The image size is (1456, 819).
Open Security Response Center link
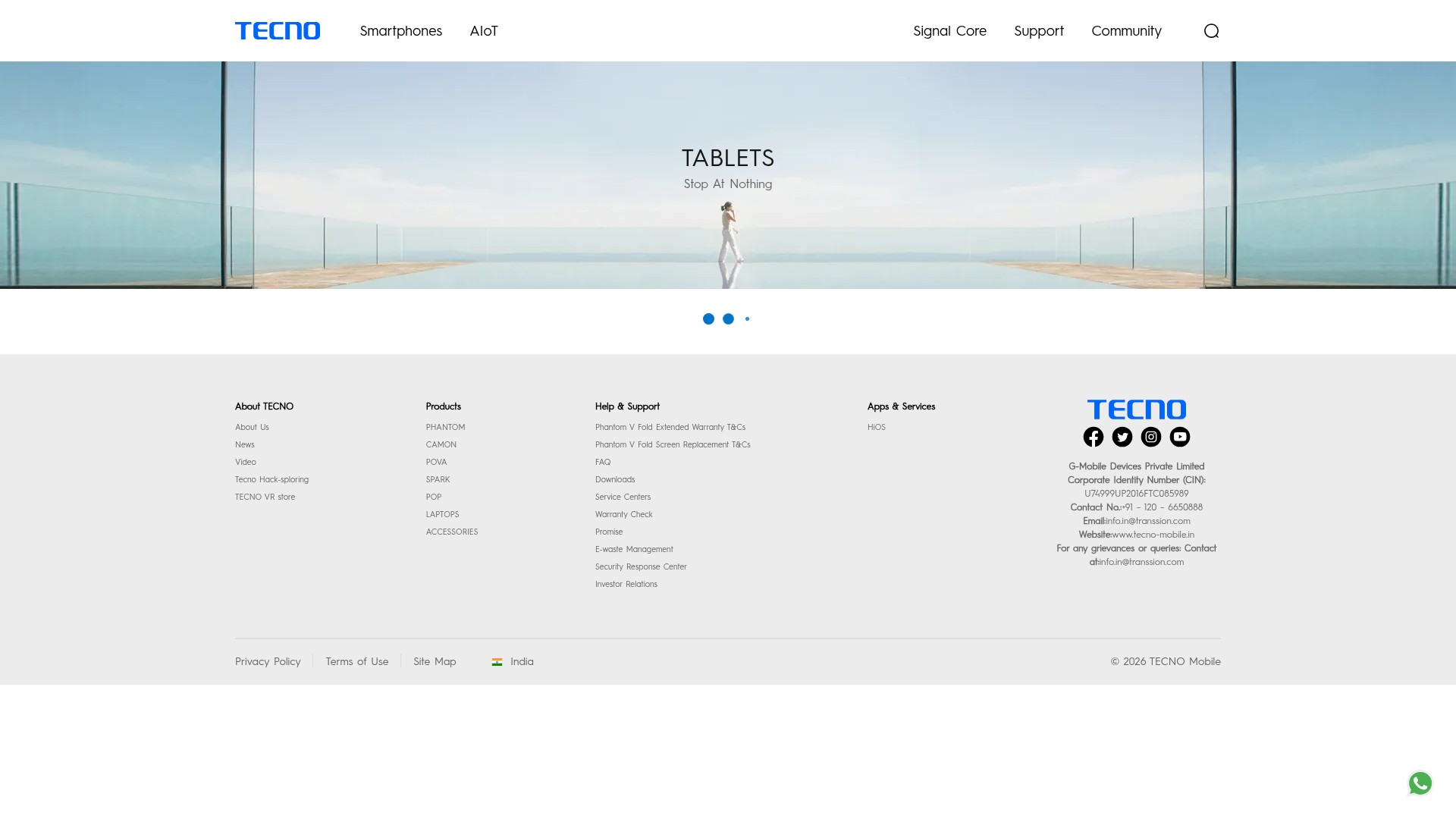tap(641, 567)
